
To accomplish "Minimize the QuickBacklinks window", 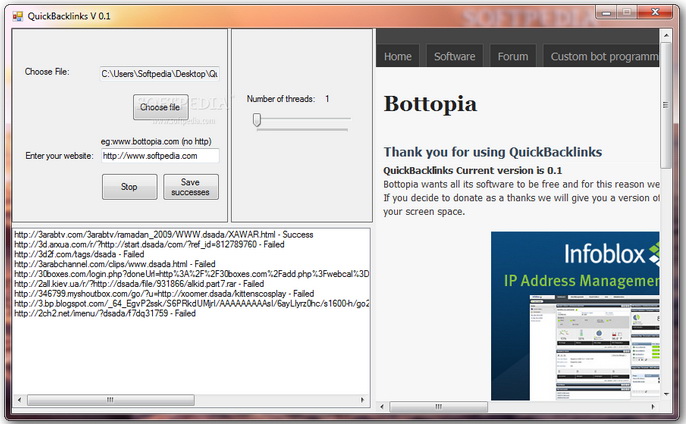I will pyautogui.click(x=606, y=13).
